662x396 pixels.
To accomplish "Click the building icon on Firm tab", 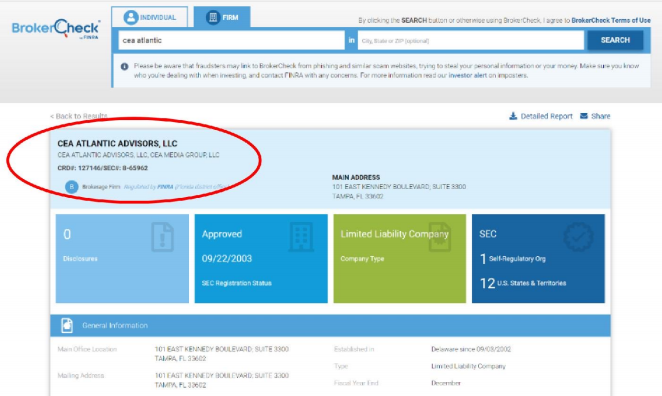I will [213, 17].
